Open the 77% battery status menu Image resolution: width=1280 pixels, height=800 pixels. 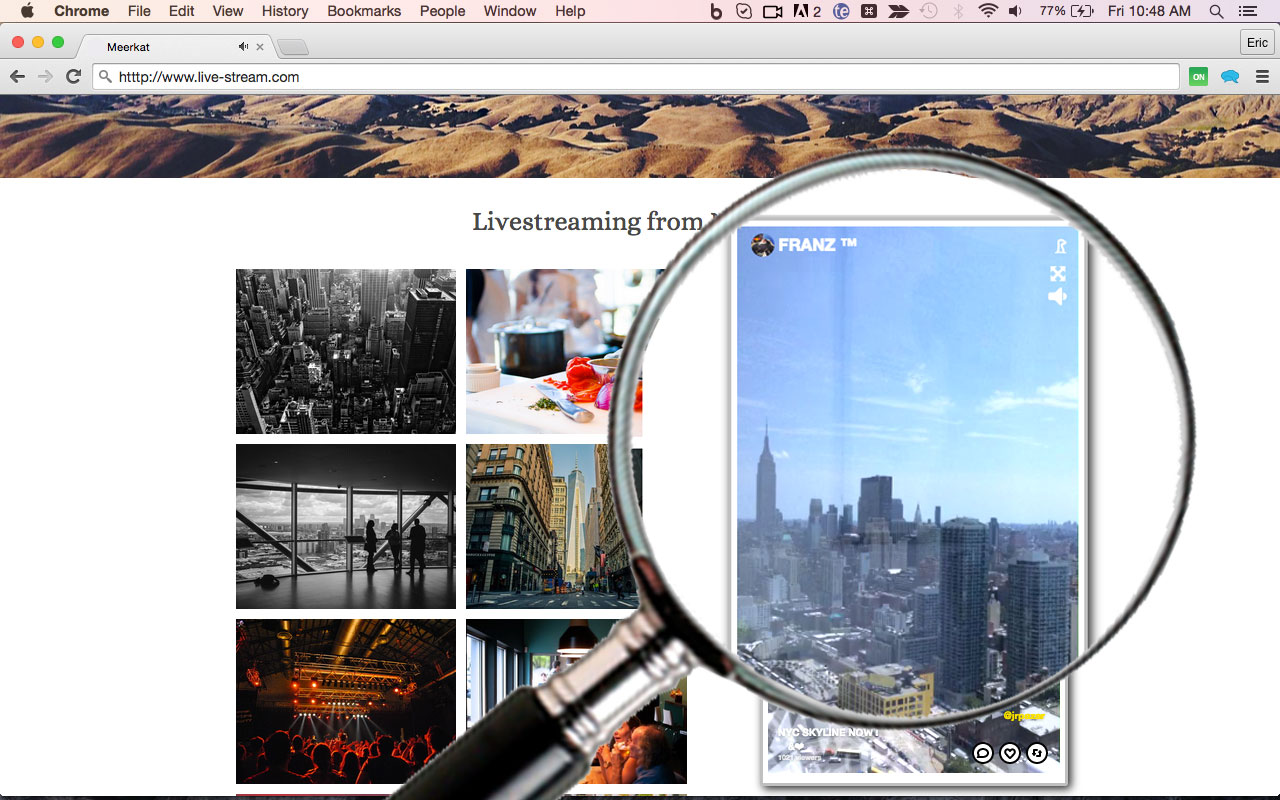point(1066,11)
